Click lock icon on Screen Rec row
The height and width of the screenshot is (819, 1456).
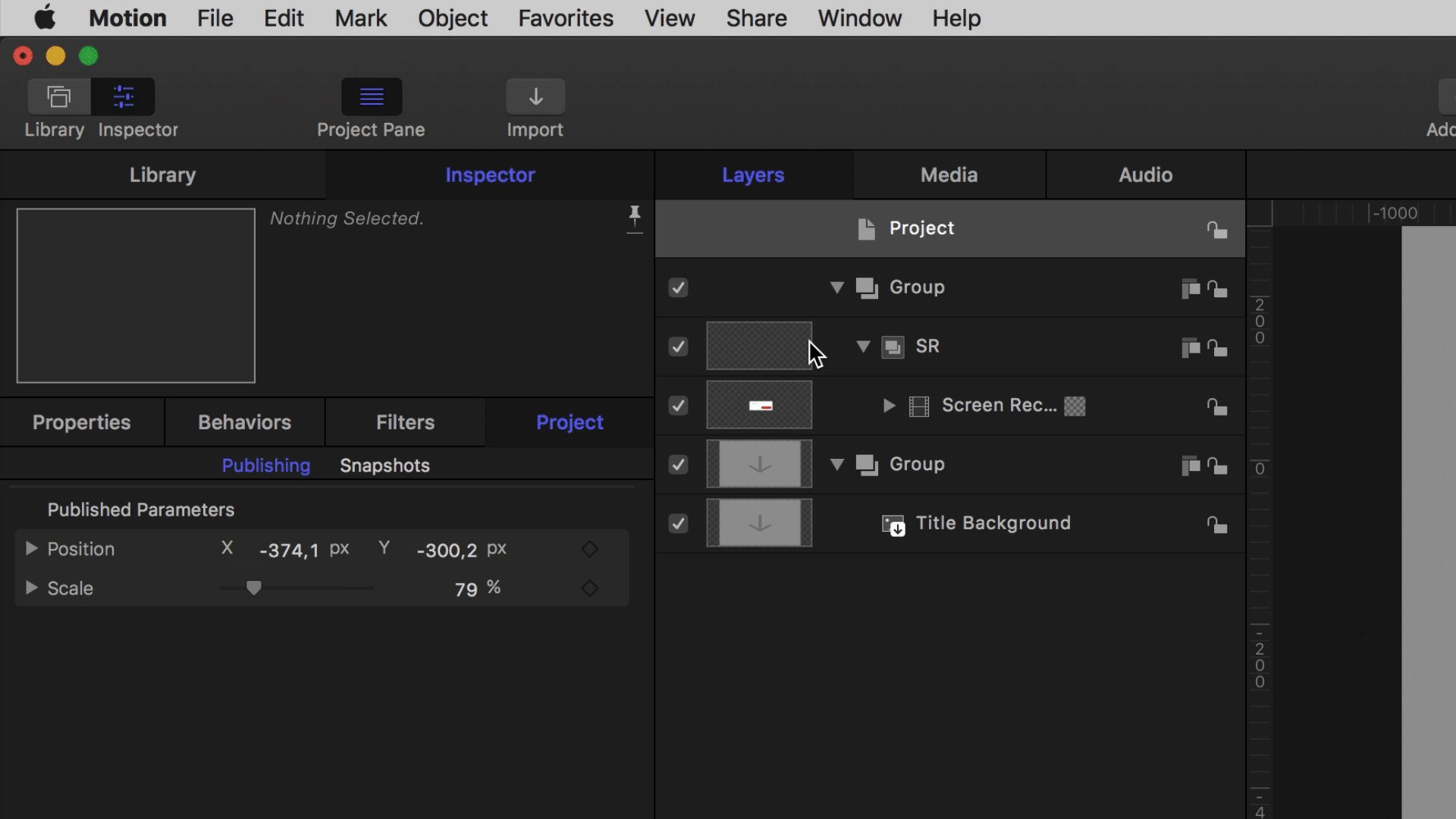click(1217, 406)
